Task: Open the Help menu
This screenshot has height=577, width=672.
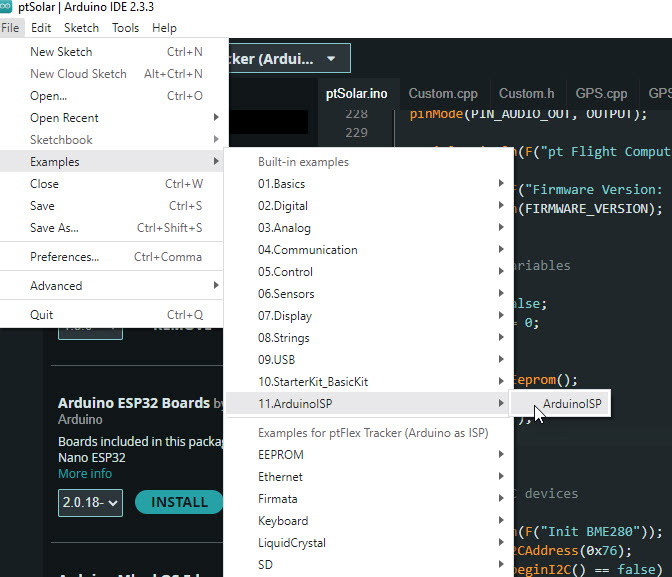Action: 164,28
